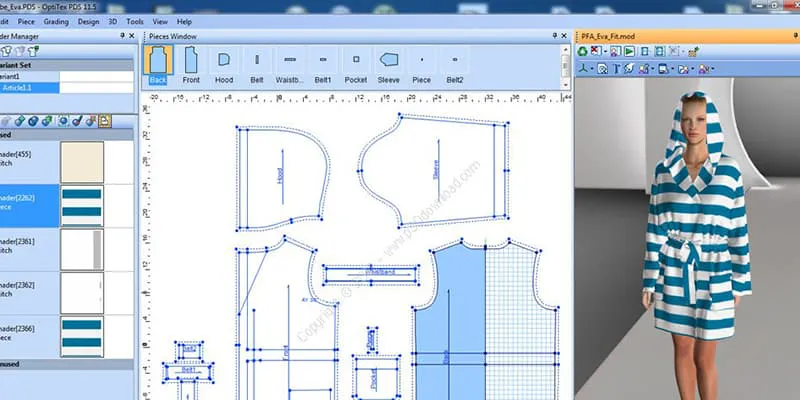Select the beige shader[455] swatch
The image size is (800, 400).
(x=81, y=162)
